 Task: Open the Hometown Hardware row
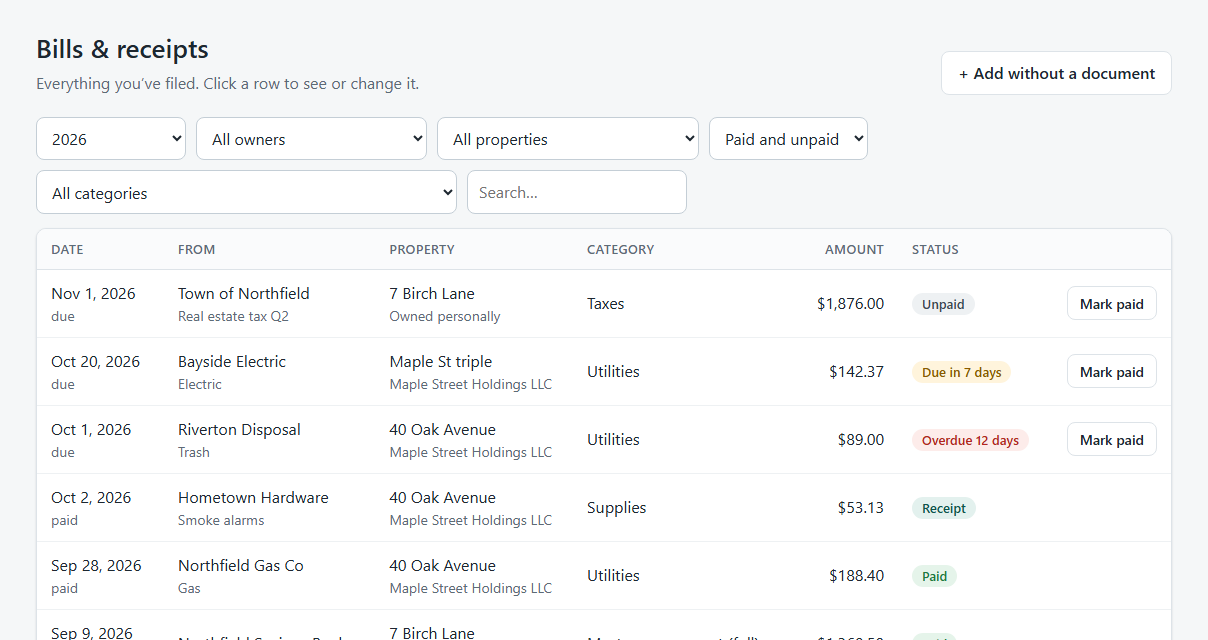[604, 508]
